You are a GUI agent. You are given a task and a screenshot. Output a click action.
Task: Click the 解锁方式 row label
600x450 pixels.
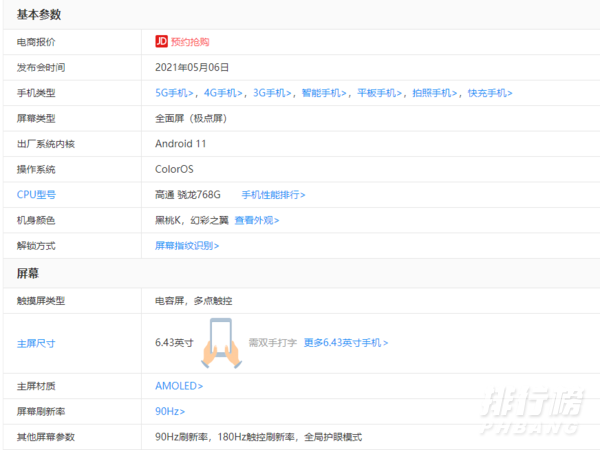point(36,246)
